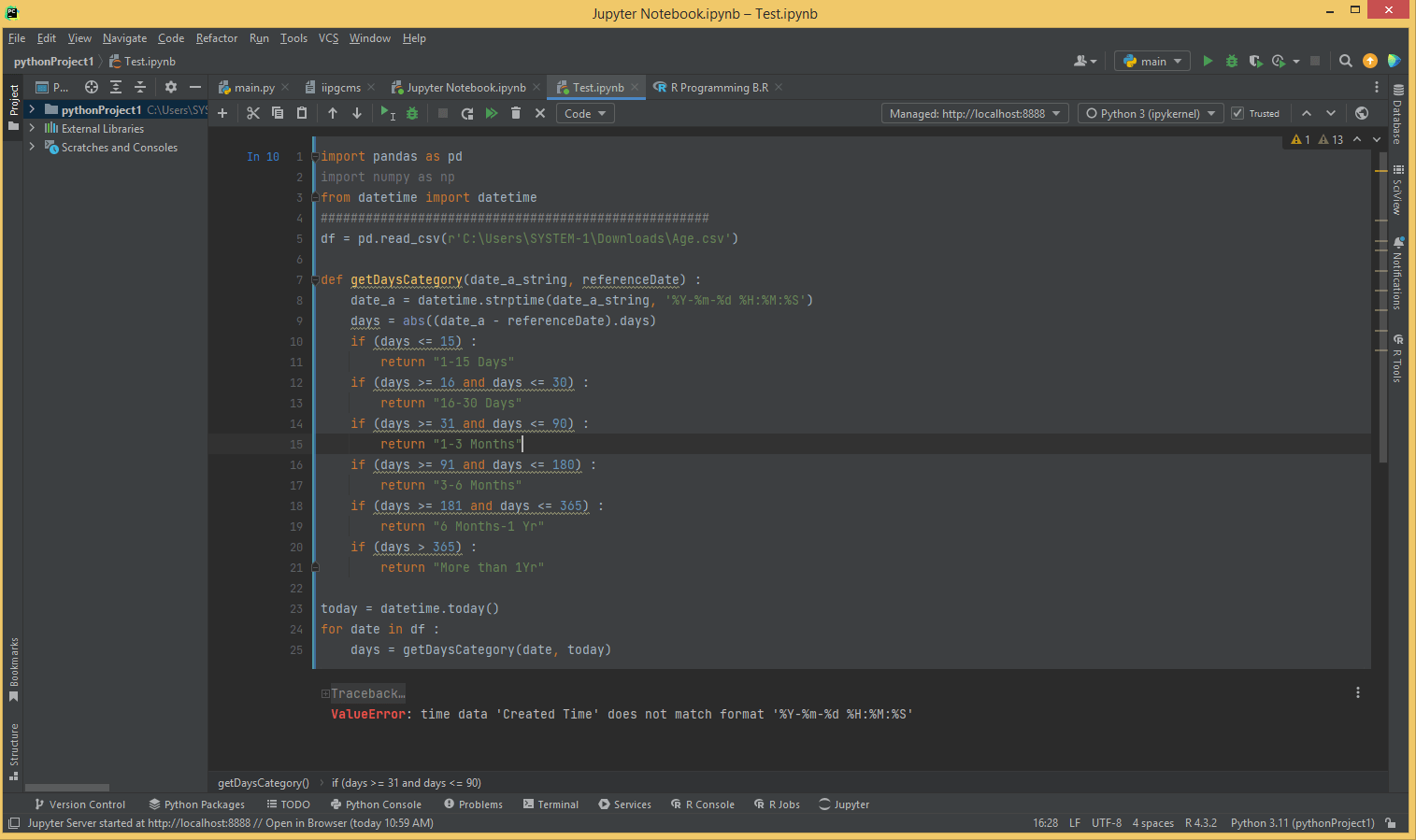Run all cells with the double-arrow icon

492,112
